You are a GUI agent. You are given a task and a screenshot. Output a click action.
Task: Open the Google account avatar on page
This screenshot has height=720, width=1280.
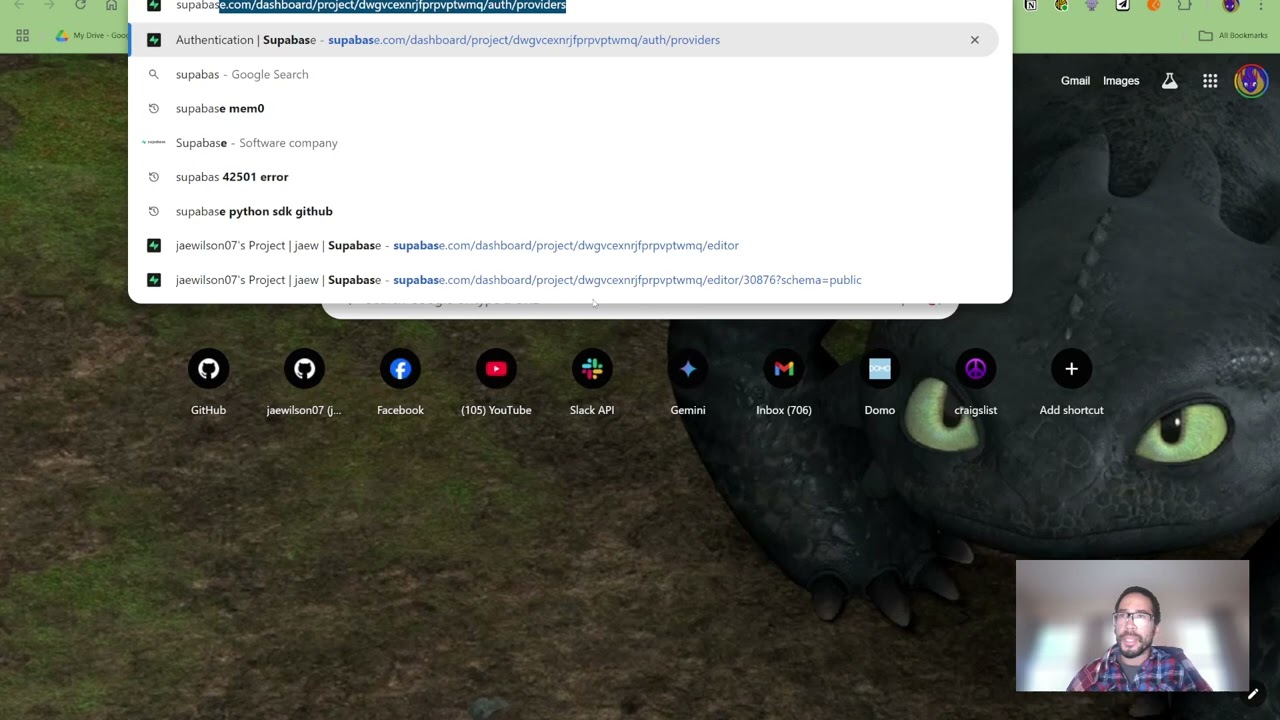pos(1251,81)
